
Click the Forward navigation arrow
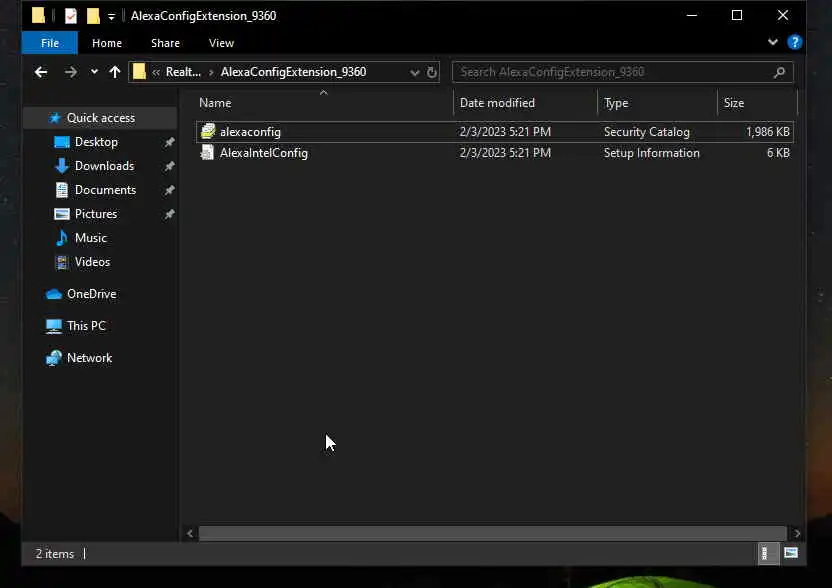(71, 72)
